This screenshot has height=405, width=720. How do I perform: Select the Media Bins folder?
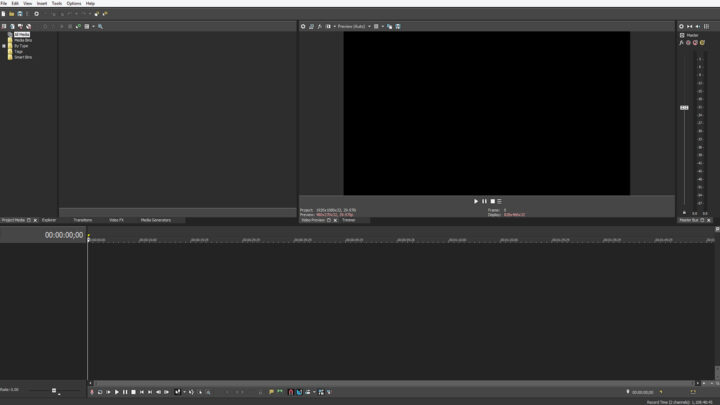(22, 40)
